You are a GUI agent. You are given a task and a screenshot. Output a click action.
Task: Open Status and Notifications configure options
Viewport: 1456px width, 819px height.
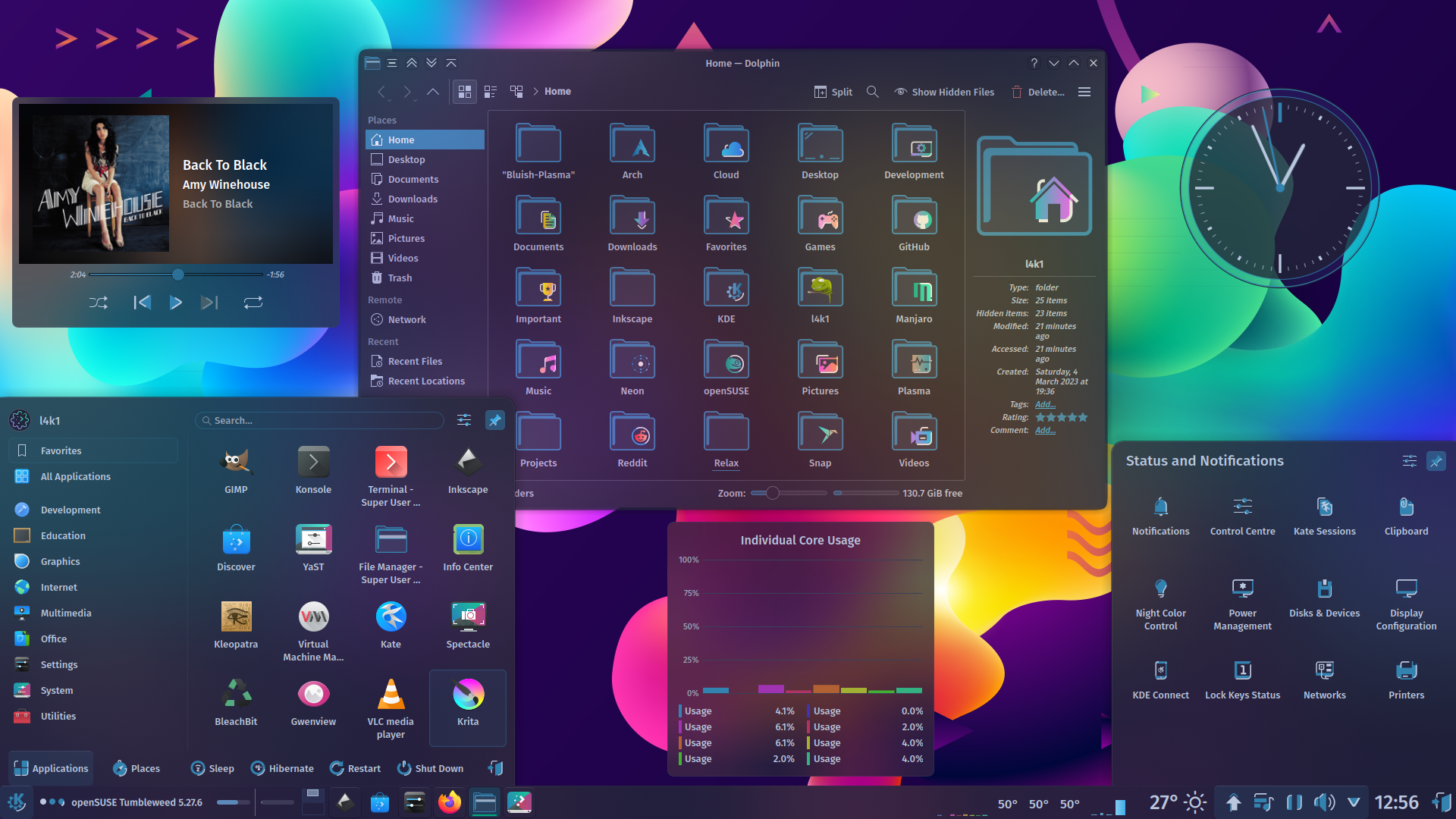(1409, 461)
